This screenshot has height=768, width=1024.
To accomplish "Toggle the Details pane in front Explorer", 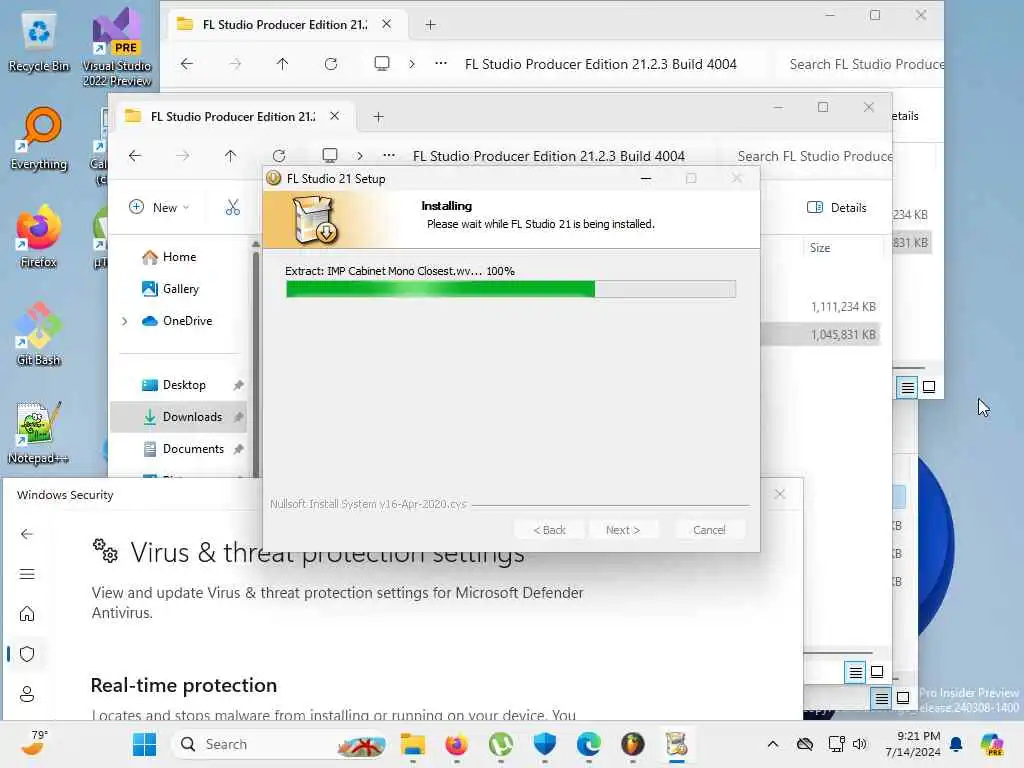I will (837, 208).
